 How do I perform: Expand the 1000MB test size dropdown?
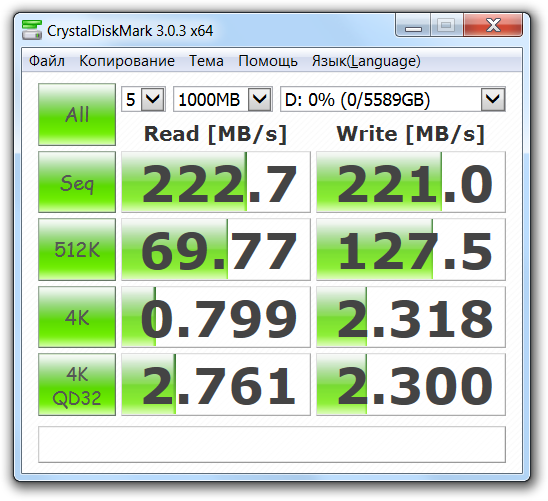pos(223,100)
